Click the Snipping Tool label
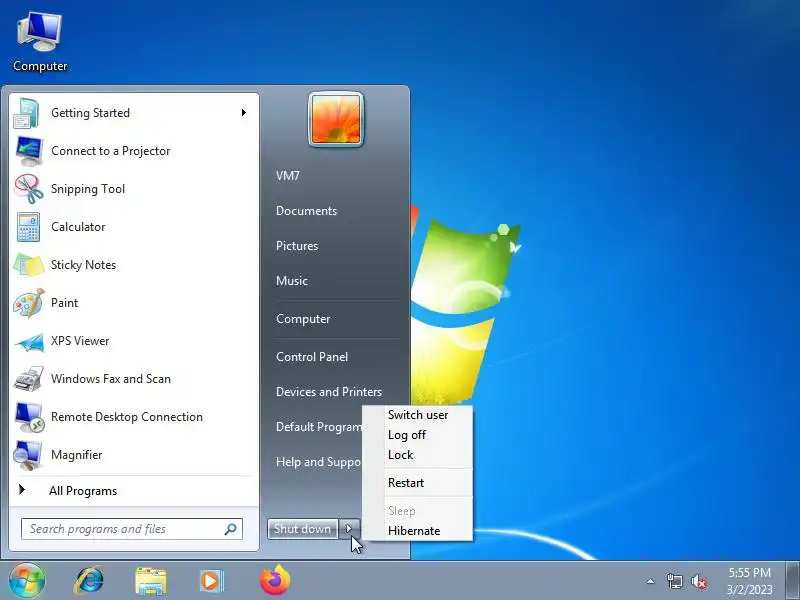This screenshot has height=600, width=800. (x=88, y=189)
